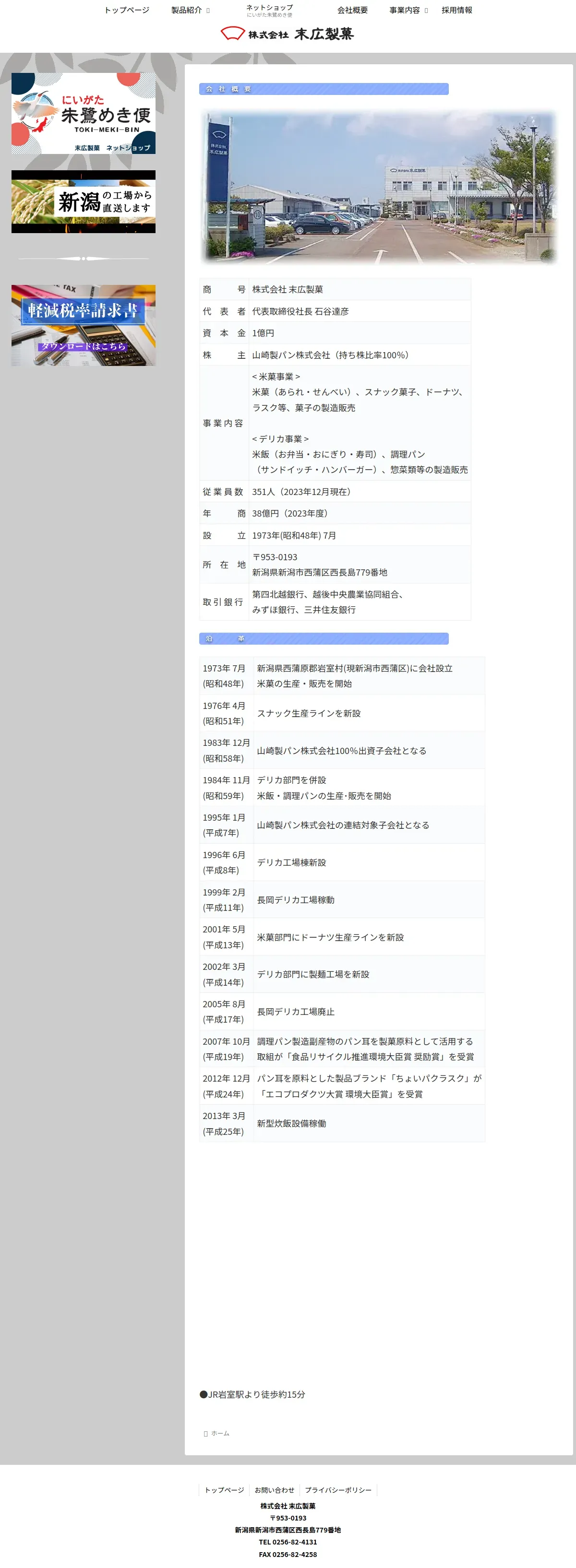
Task: Open the トップページ menu item
Action: click(127, 11)
